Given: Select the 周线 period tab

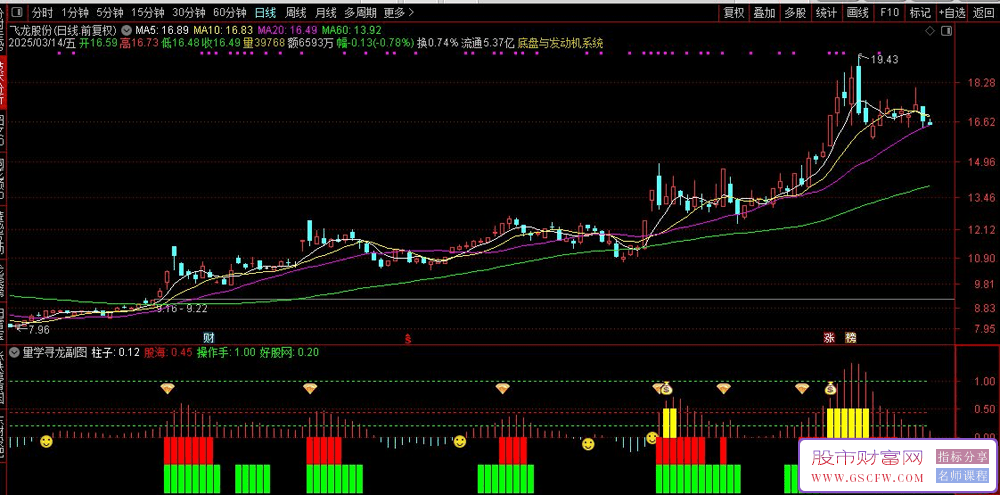Looking at the screenshot, I should [295, 12].
